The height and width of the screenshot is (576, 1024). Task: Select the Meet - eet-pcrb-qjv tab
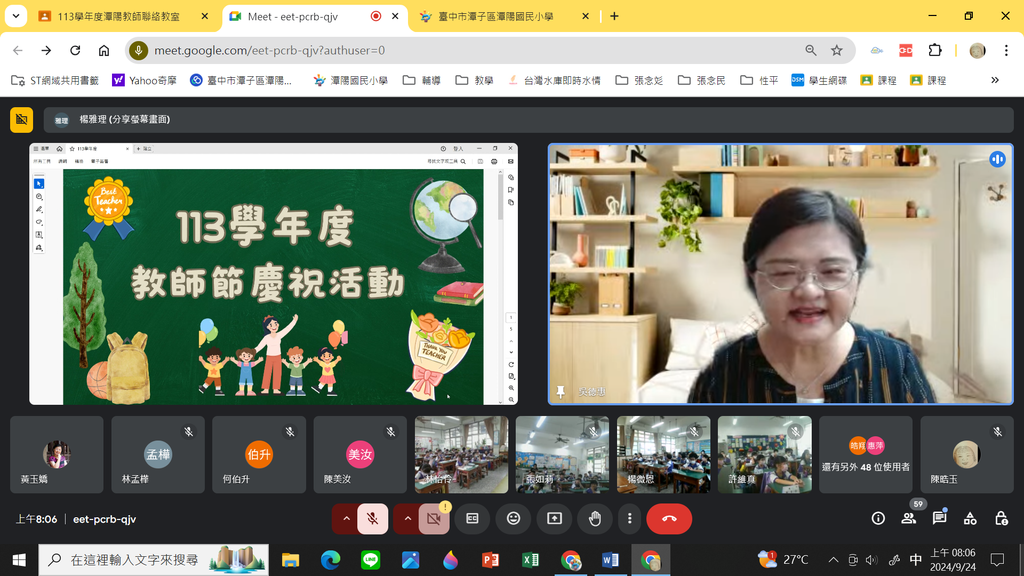(313, 16)
